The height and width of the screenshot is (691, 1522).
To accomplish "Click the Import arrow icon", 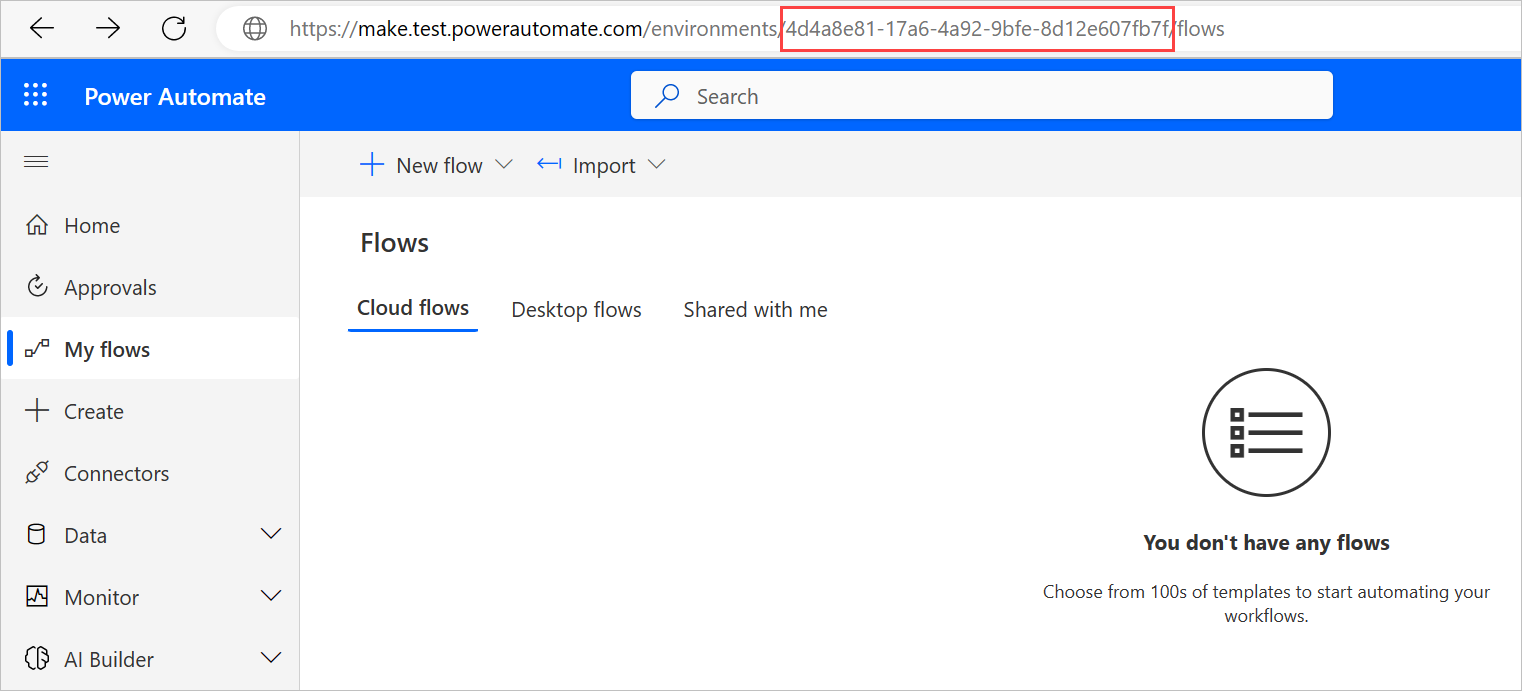I will coord(549,164).
